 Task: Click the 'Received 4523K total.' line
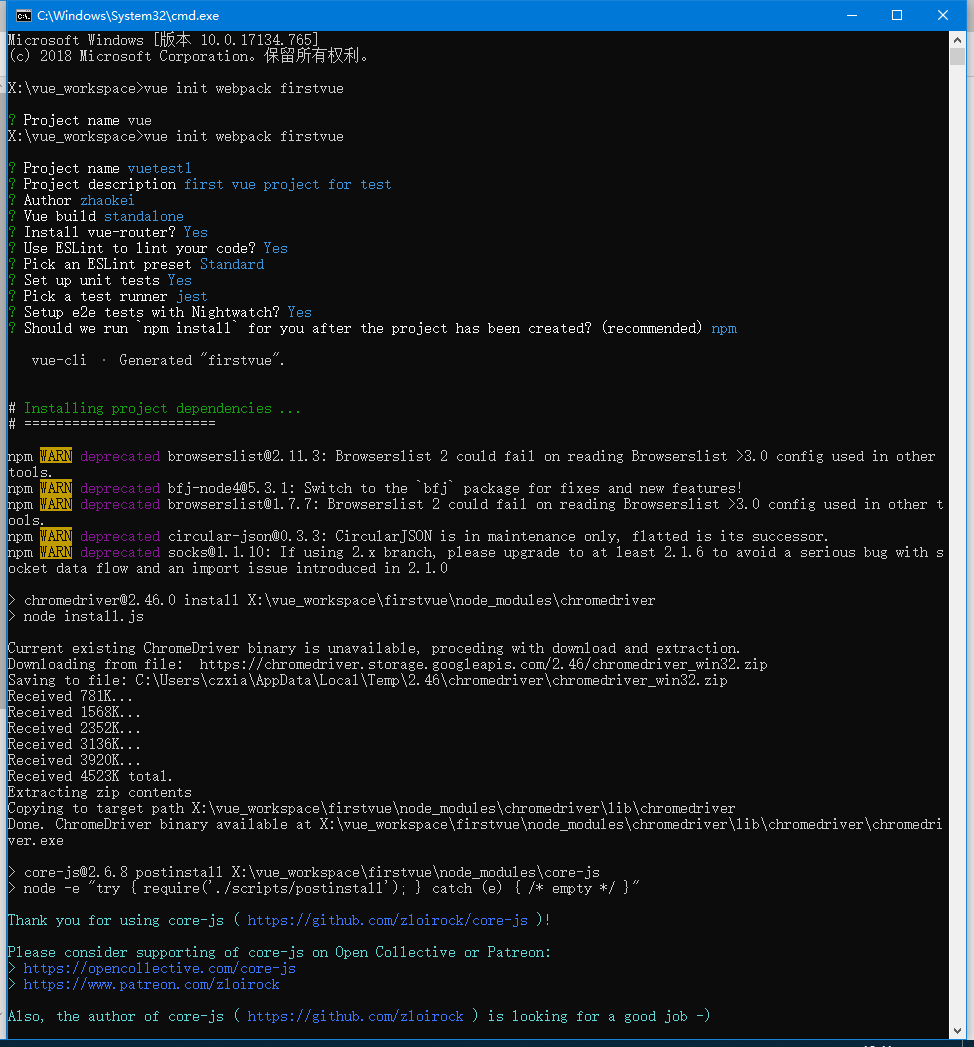coord(90,777)
